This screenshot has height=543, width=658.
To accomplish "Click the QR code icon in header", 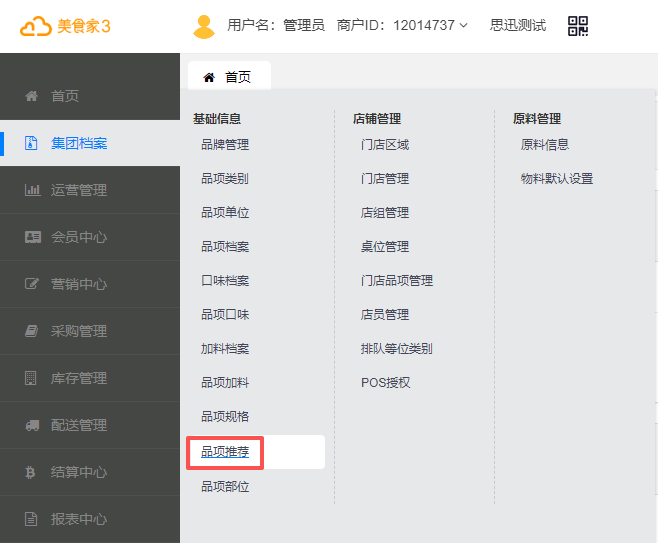I will 578,26.
